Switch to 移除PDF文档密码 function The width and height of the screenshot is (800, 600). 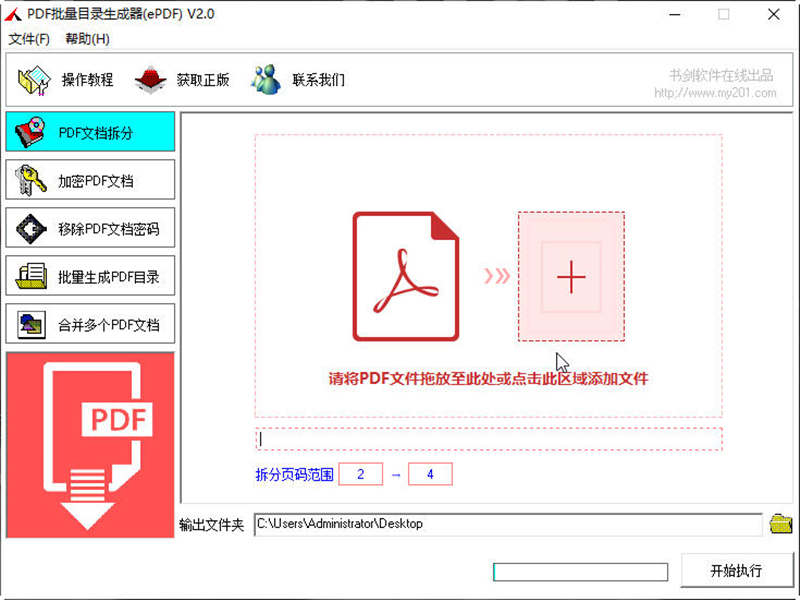click(90, 228)
